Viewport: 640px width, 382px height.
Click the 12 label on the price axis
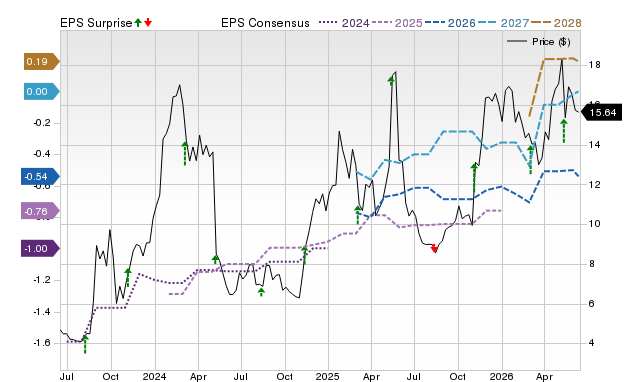[x=594, y=185]
